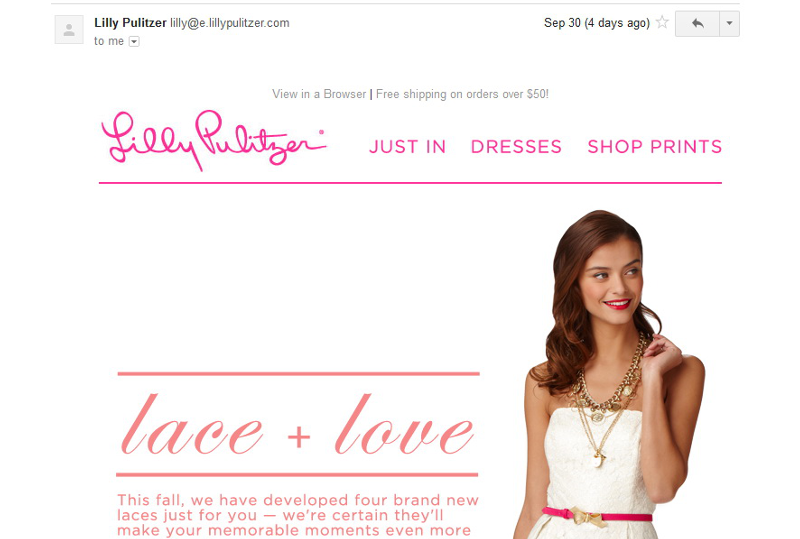Open the JUST IN navigation item

click(407, 147)
